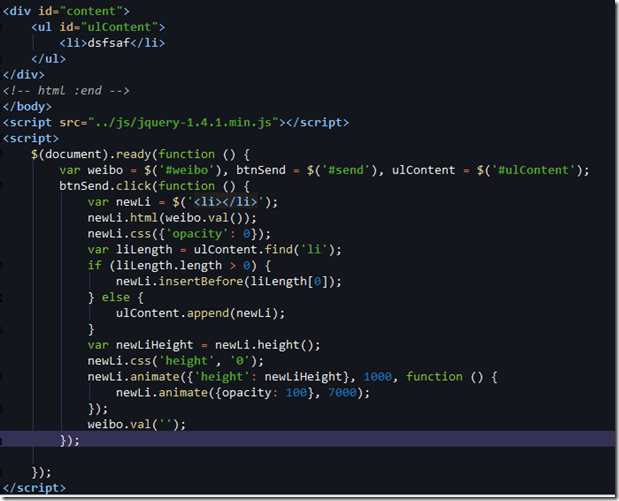This screenshot has height=501, width=619.
Task: Click the list item text dsfsaf
Action: point(109,43)
